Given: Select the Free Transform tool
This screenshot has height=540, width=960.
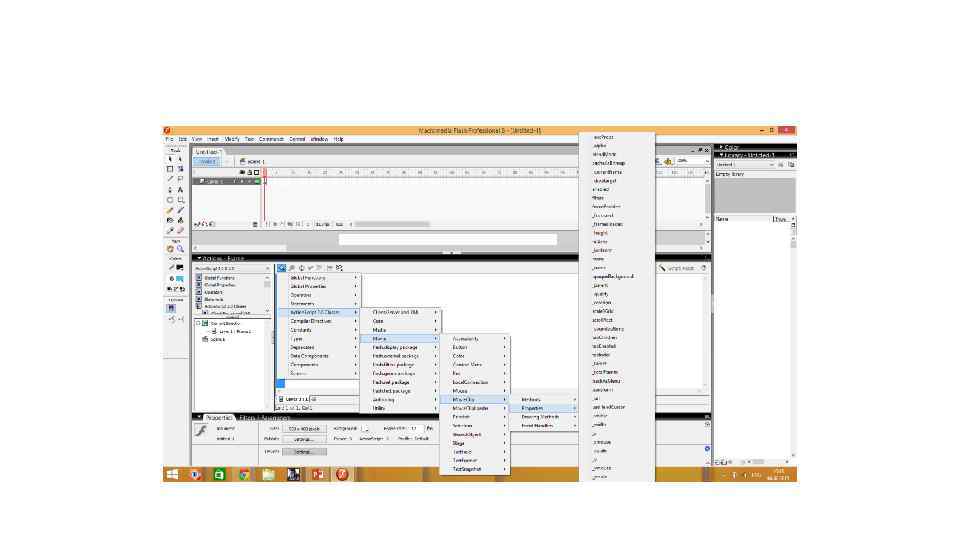Looking at the screenshot, I should coord(170,169).
